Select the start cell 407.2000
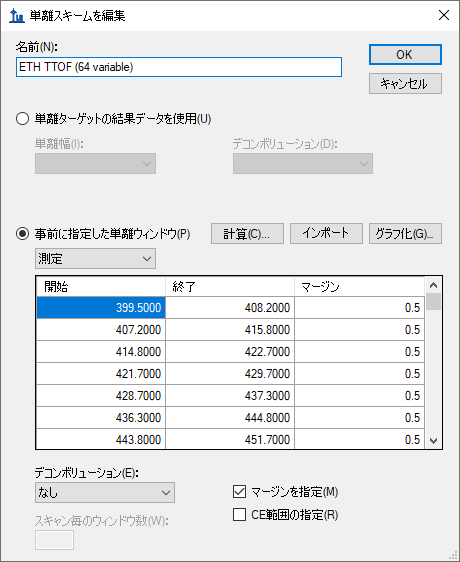Viewport: 460px width, 562px height. point(101,330)
